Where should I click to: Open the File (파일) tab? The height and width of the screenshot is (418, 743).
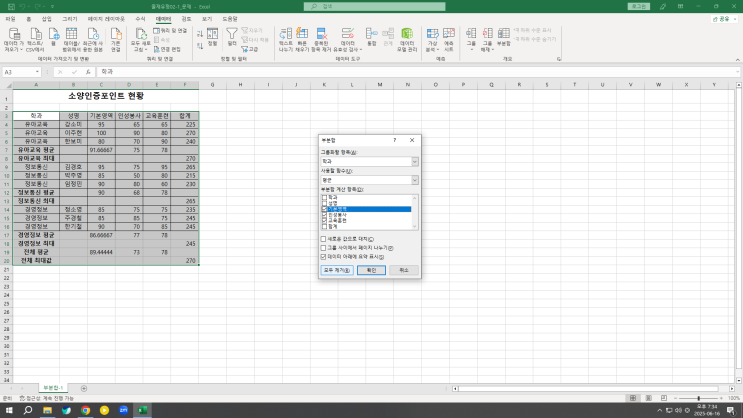(10, 19)
